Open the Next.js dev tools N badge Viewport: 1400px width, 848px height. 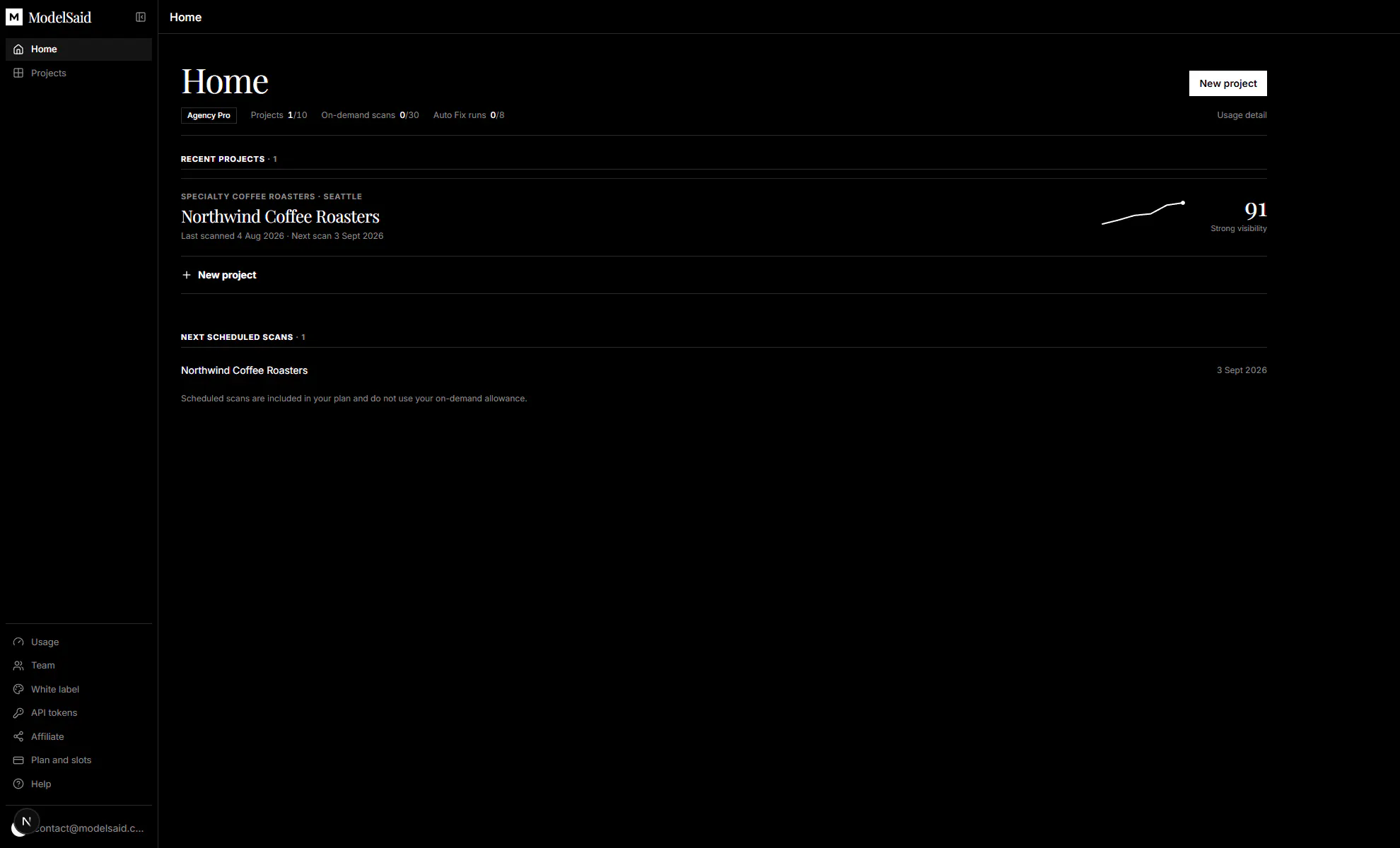[27, 821]
